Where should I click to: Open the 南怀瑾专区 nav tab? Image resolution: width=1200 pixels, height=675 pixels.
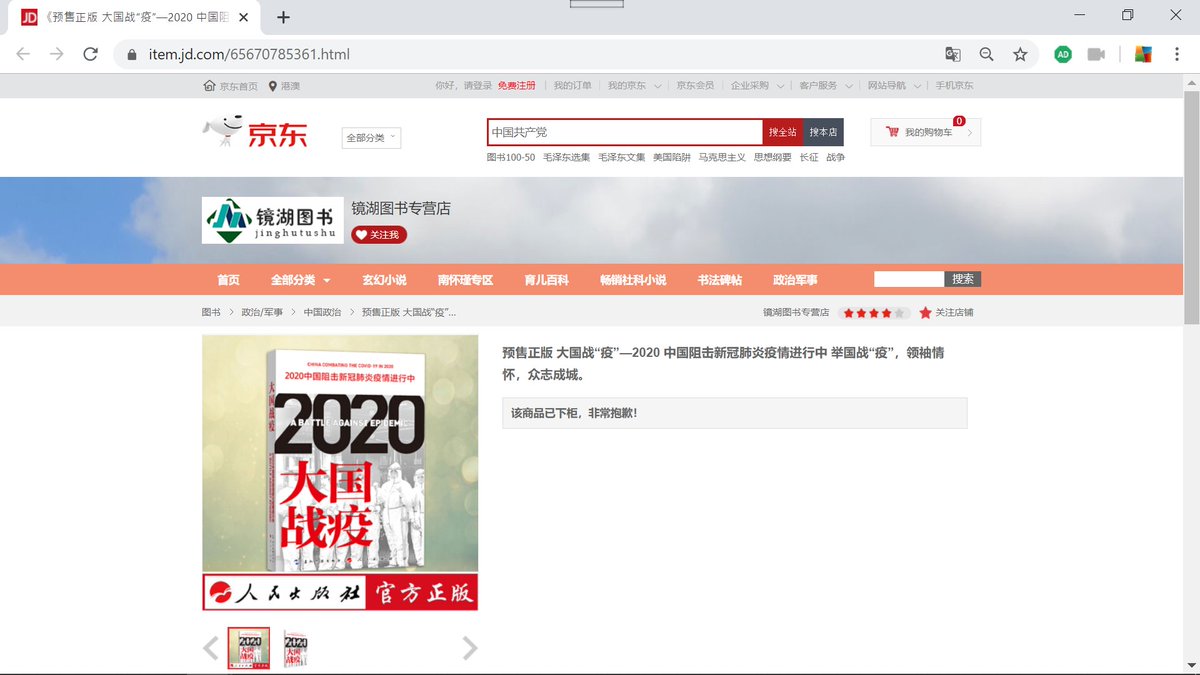465,280
